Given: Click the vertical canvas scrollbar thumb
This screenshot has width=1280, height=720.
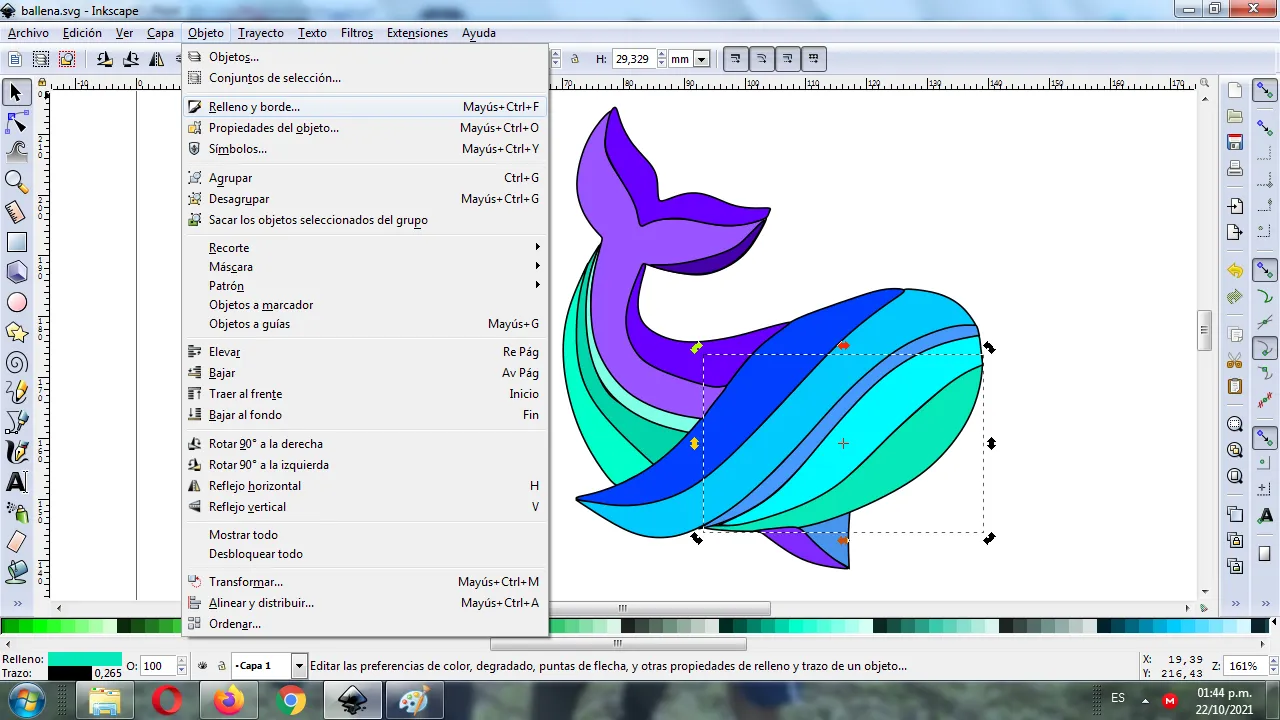Looking at the screenshot, I should point(1205,332).
